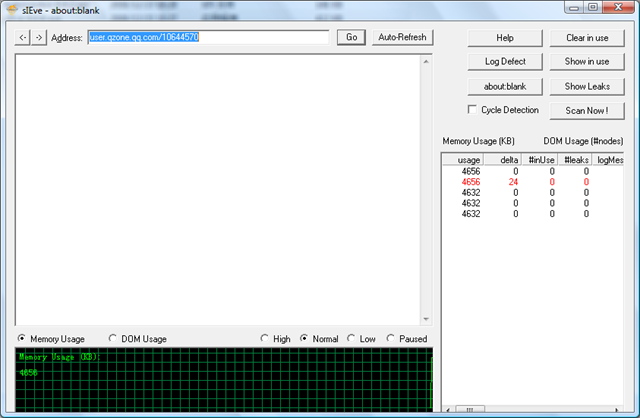The width and height of the screenshot is (640, 418).
Task: Click the table's horizontal scrollbar right arrow
Action: coord(617,409)
